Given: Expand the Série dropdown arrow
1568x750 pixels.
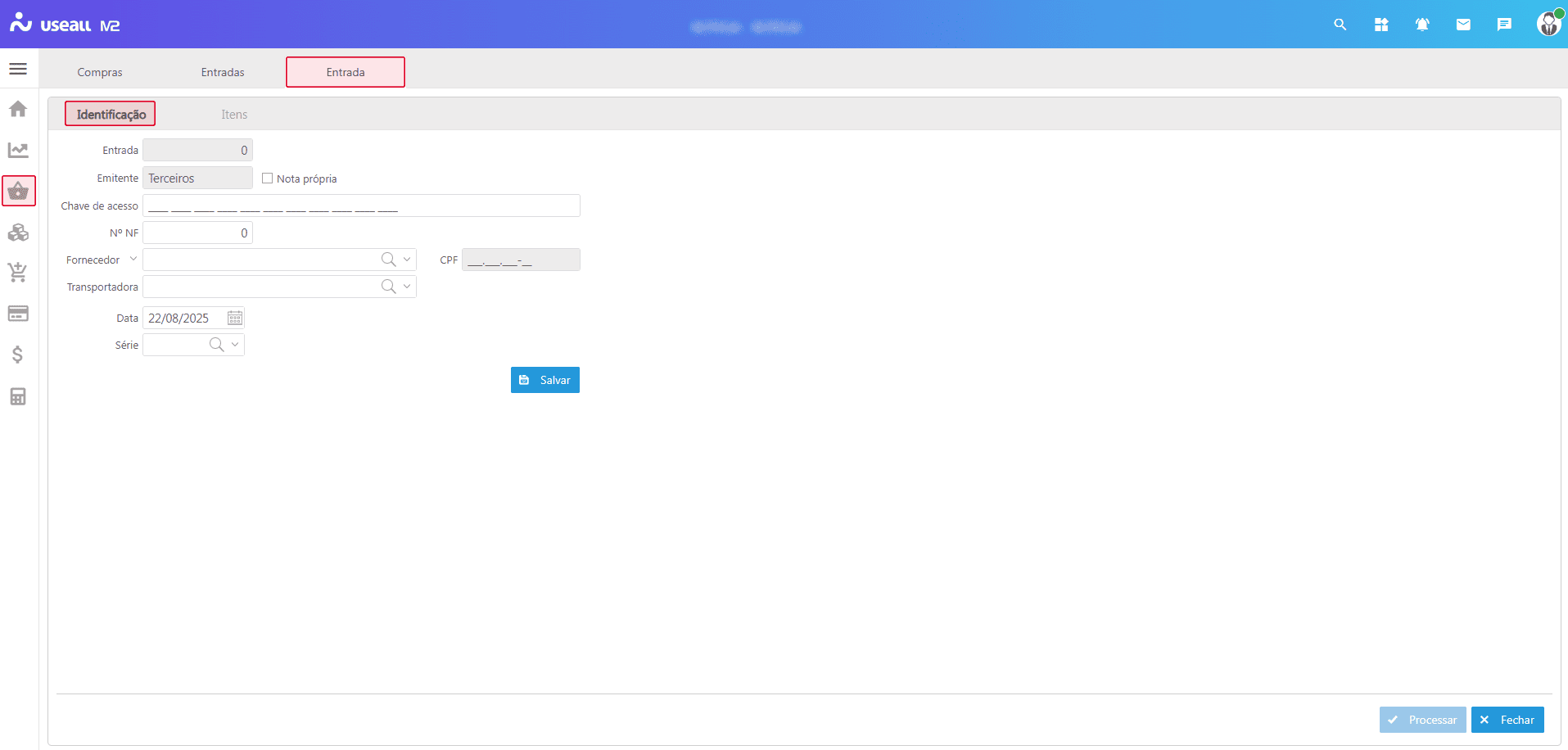Looking at the screenshot, I should pos(235,345).
